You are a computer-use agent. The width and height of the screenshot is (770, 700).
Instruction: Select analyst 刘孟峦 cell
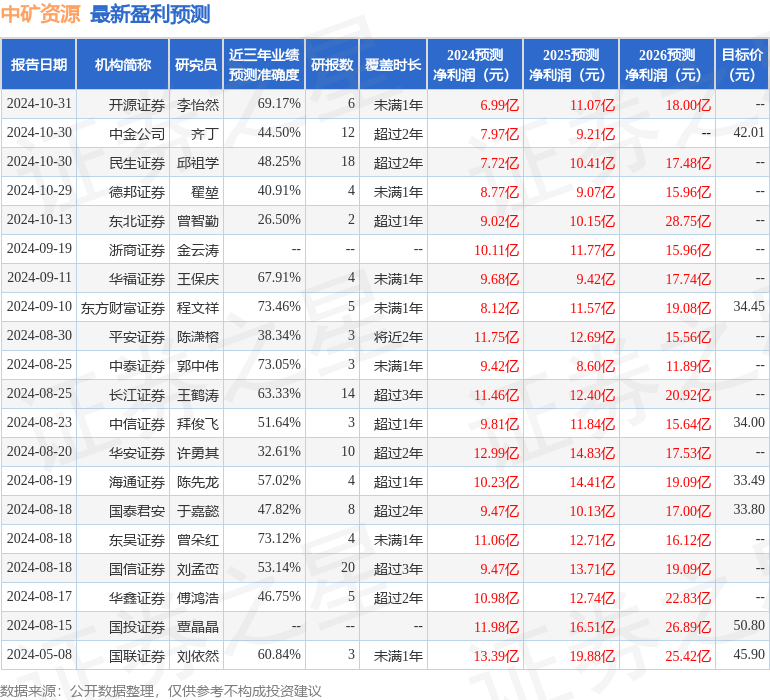[198, 569]
